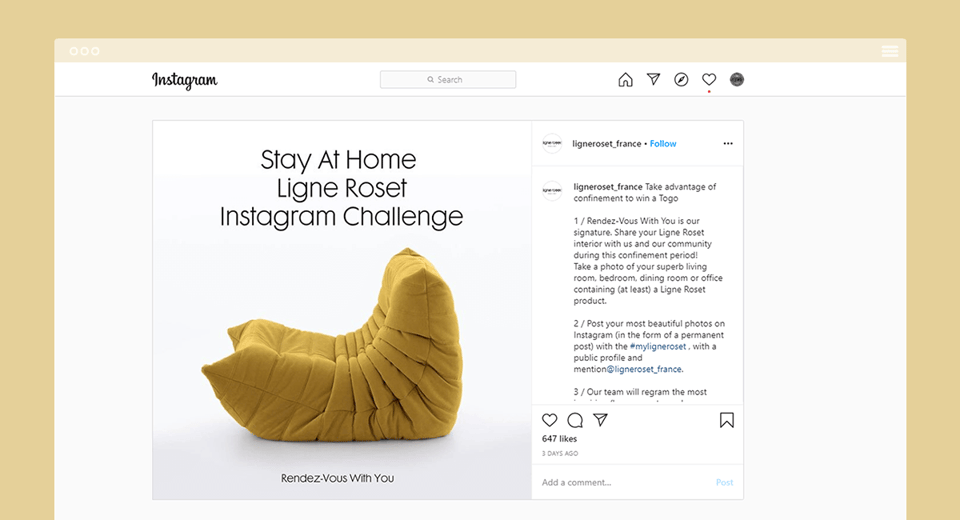Open the #myligneroset hashtag
This screenshot has width=960, height=520.
[x=658, y=347]
